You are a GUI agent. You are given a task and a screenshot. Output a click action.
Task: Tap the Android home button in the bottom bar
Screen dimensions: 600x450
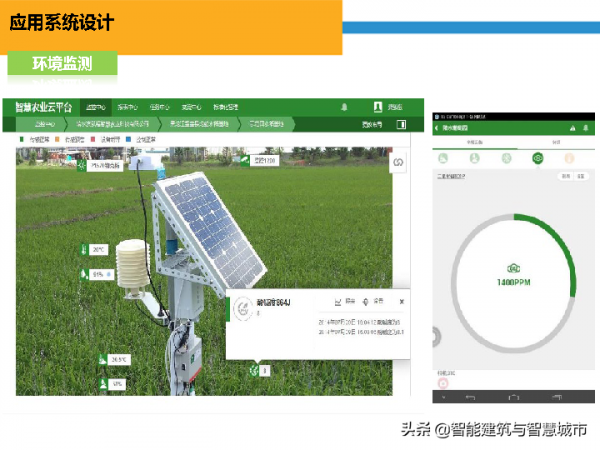514,397
